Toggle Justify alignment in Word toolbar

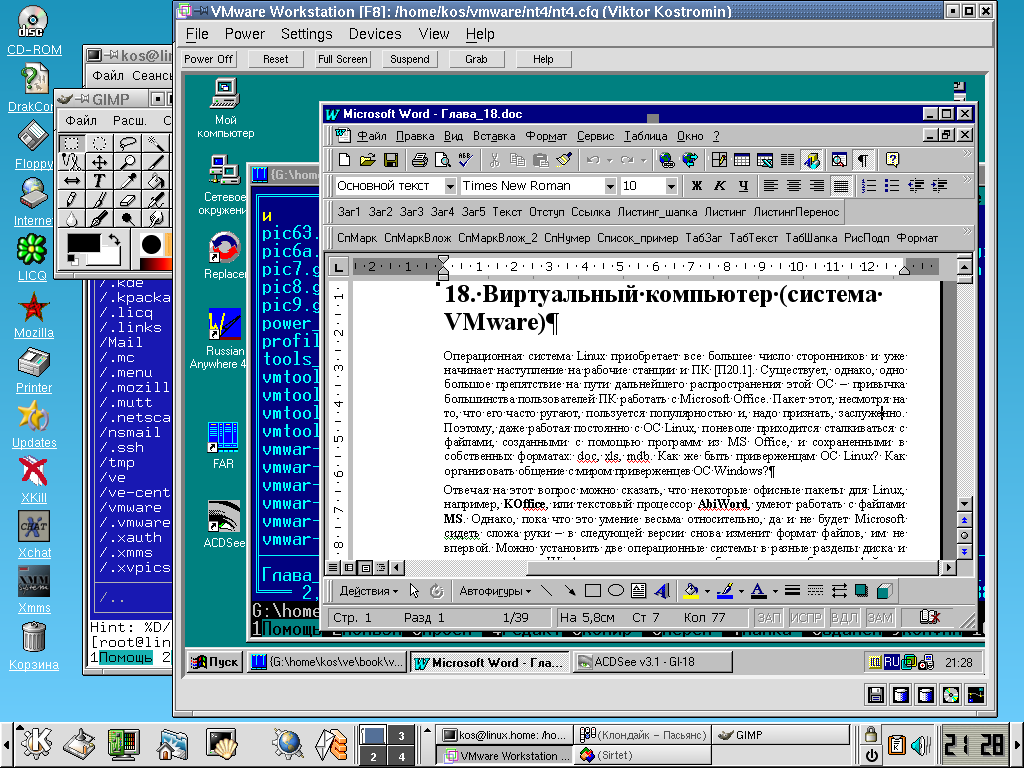[x=841, y=186]
